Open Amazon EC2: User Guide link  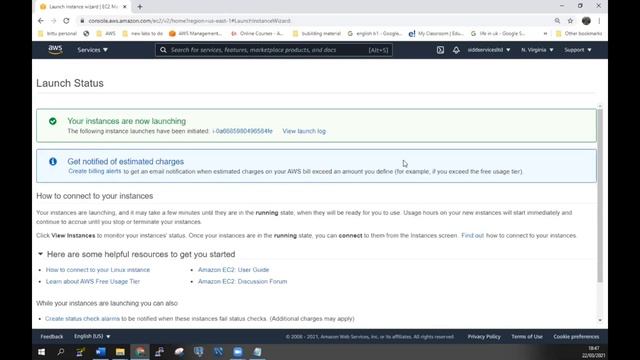click(x=233, y=270)
